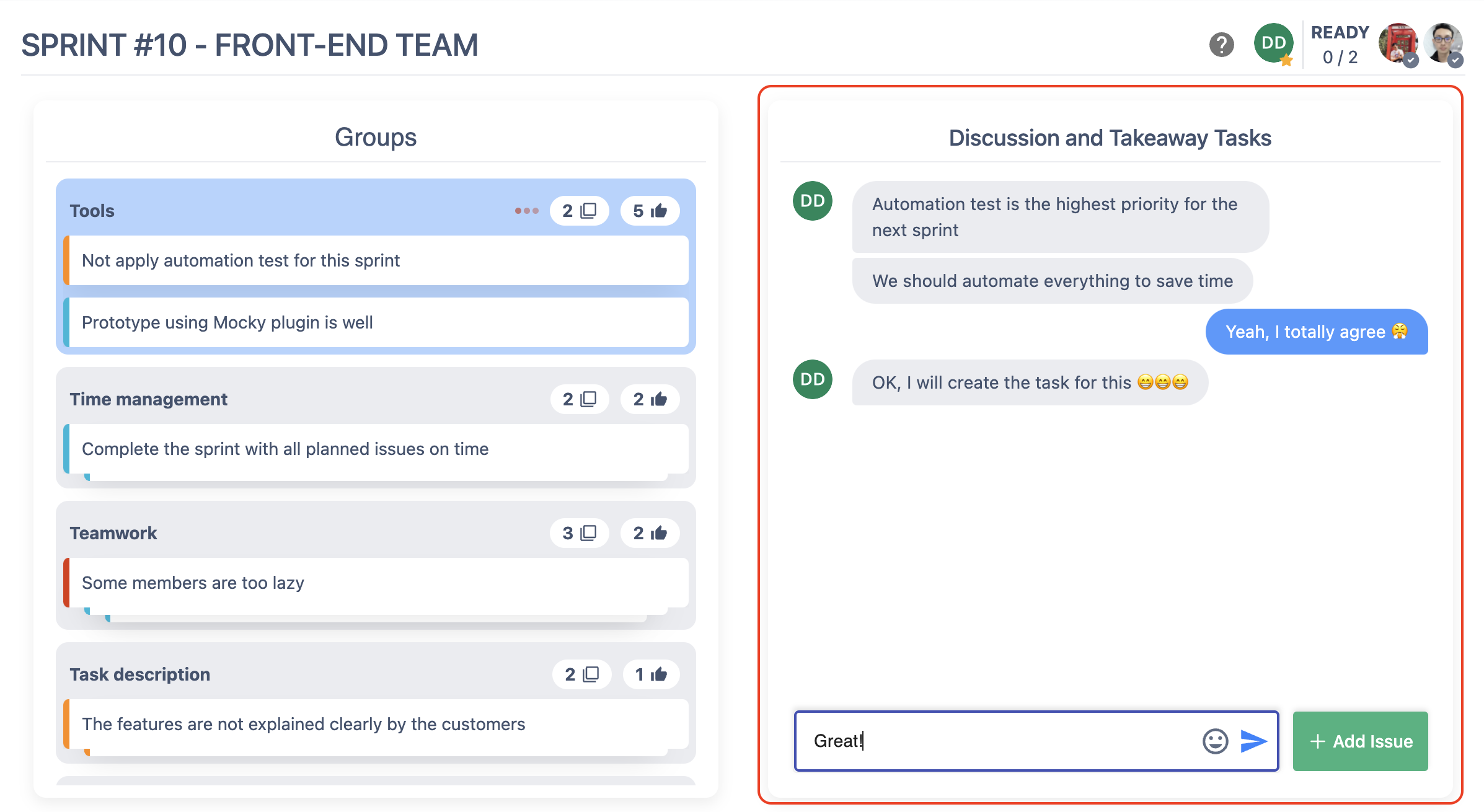Open the emoji picker in message box
Screen dimensions: 1484x812
[x=1215, y=741]
